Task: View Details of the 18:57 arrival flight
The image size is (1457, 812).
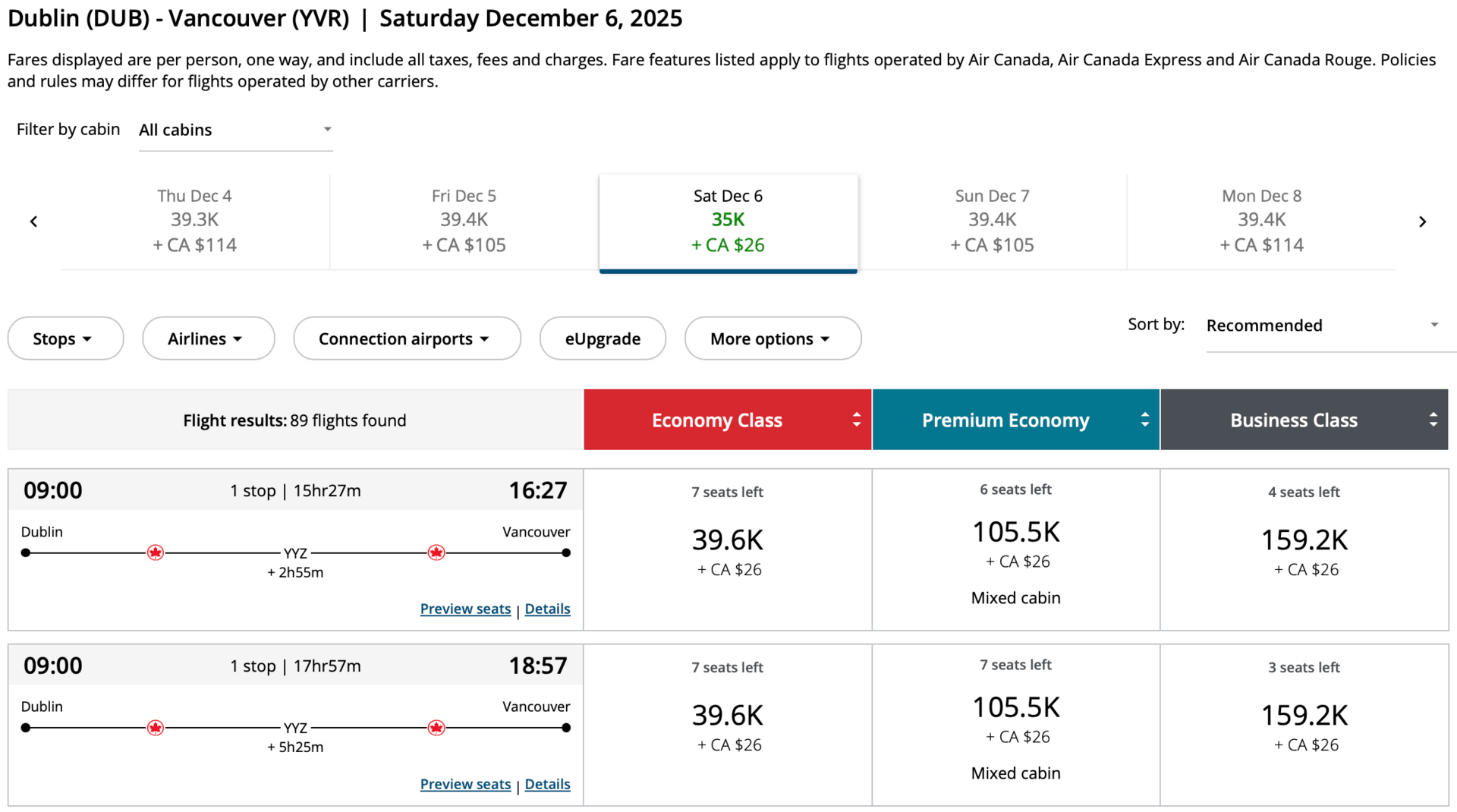Action: (547, 784)
